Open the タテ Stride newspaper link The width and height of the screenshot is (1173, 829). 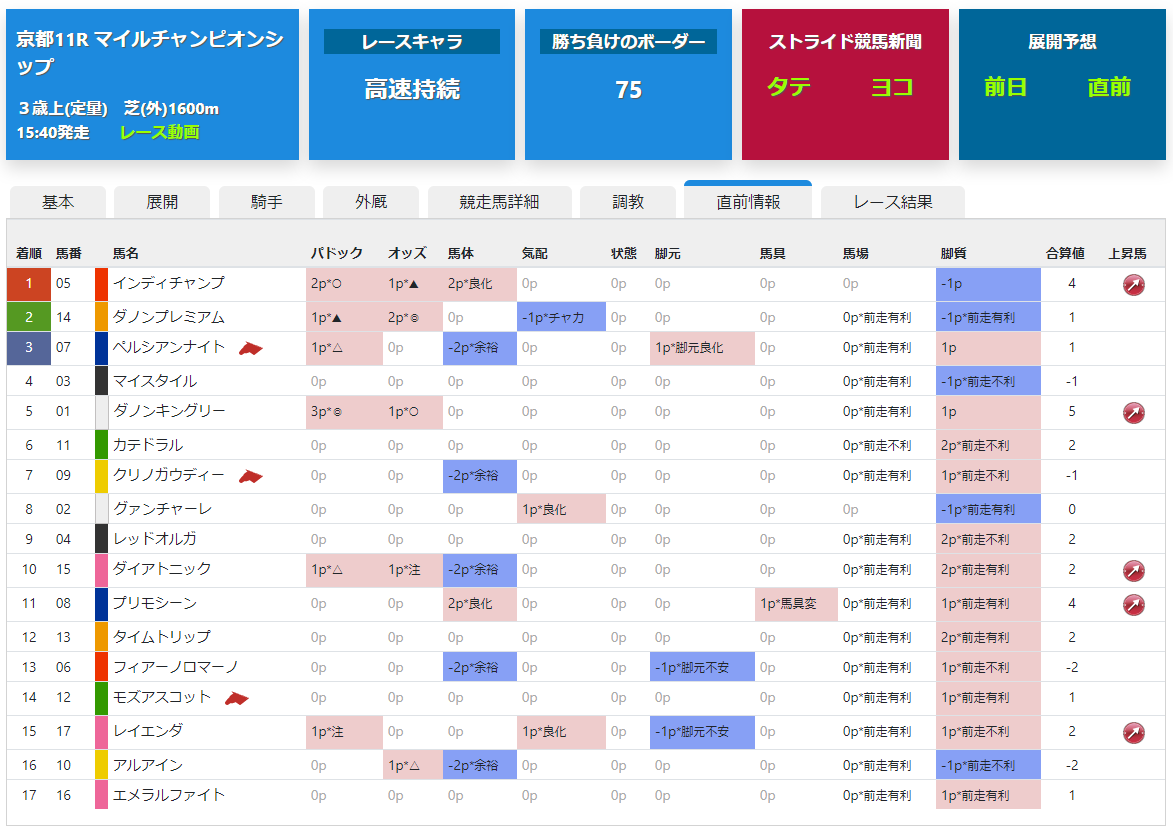pyautogui.click(x=788, y=87)
